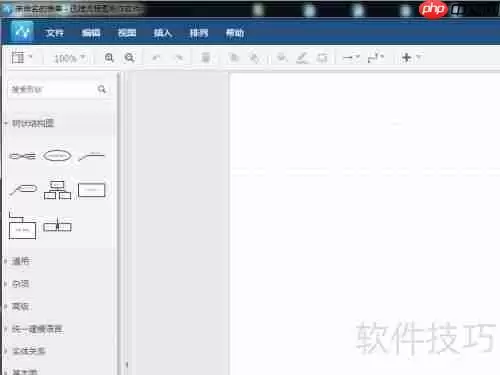Select the two joined boxes shape
Viewport: 500px width, 375px height.
[57, 226]
